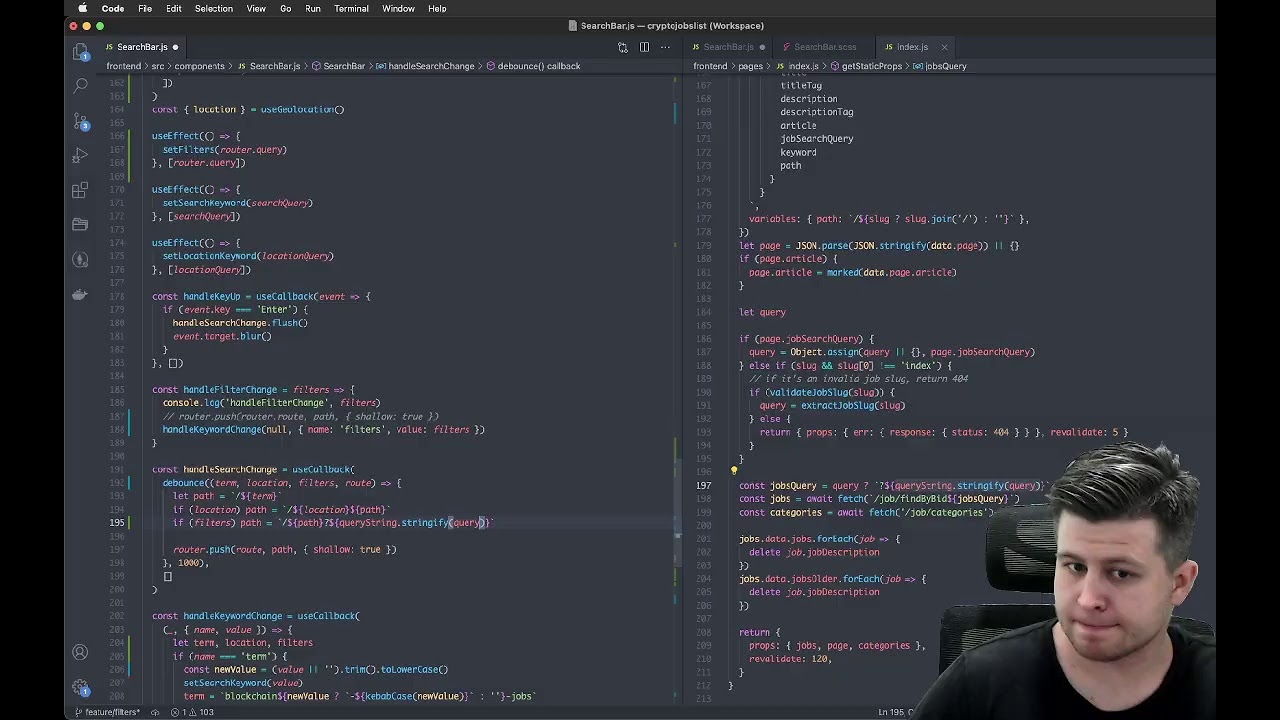1280x720 pixels.
Task: Open the Selection menu
Action: point(214,8)
